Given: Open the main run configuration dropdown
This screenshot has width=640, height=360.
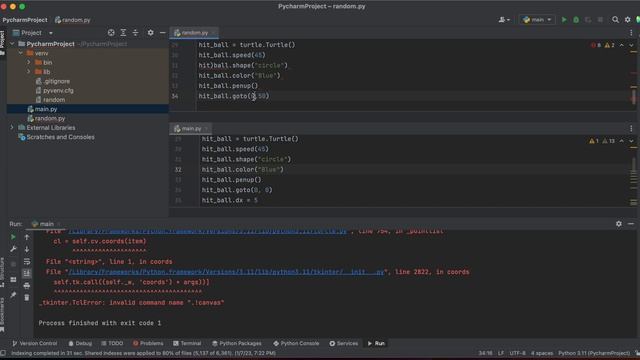Looking at the screenshot, I should click(x=537, y=20).
